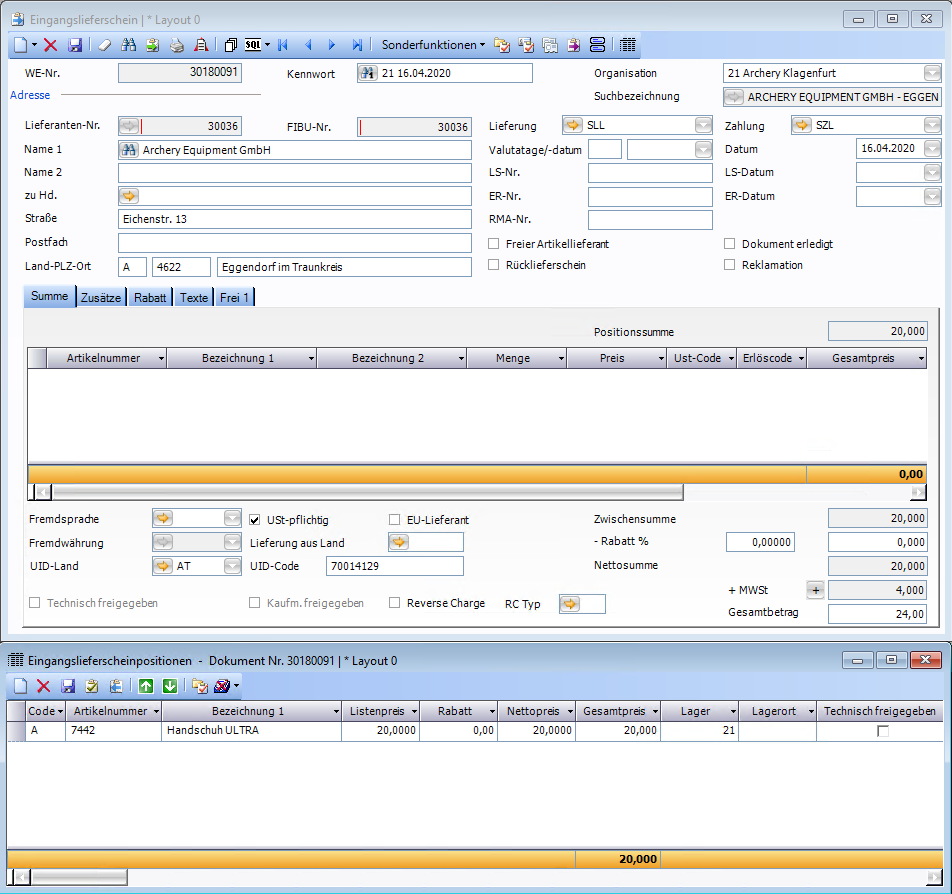Open the Sonderfunktionen menu
The image size is (952, 894).
point(433,45)
